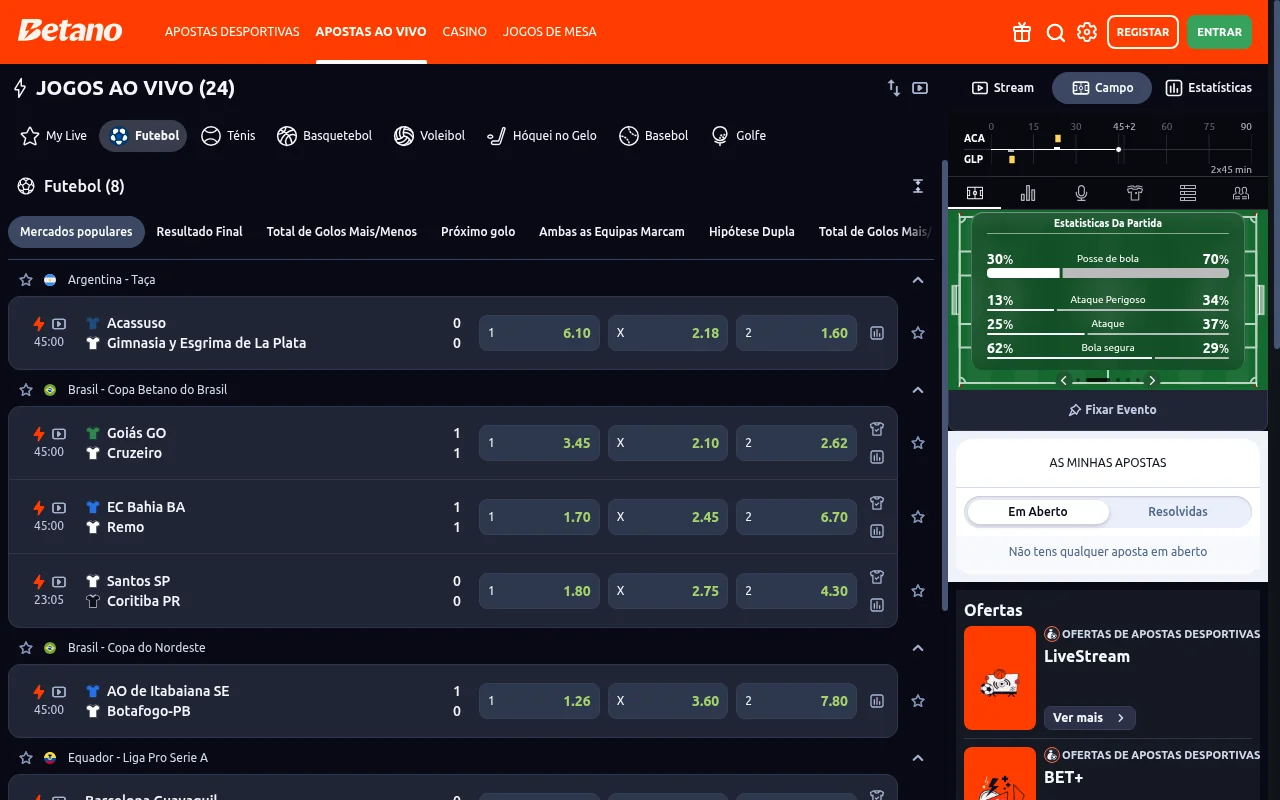Screen dimensions: 1280x800
Task: Click the Posse de bola progress bar
Action: click(1108, 273)
